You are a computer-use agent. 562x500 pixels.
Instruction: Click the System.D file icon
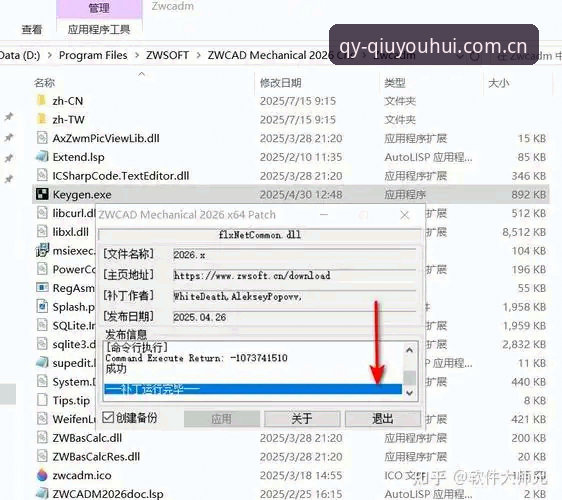pyautogui.click(x=42, y=381)
